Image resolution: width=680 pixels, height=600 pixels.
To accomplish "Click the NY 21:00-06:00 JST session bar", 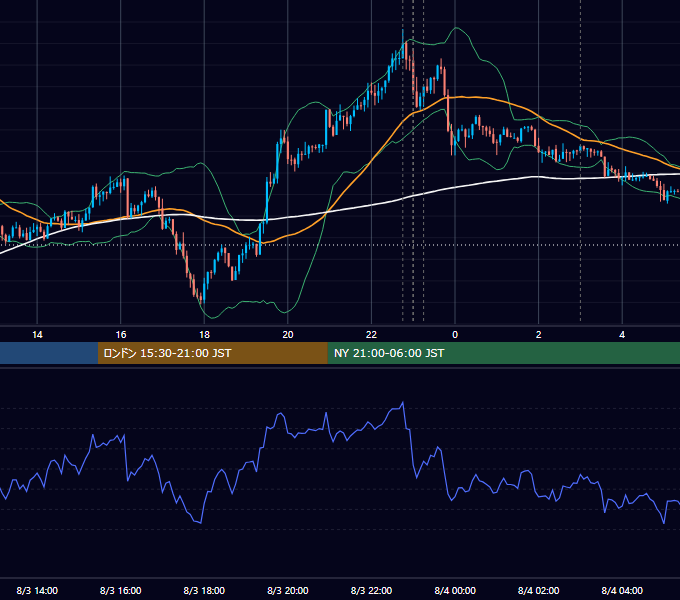I will click(x=503, y=353).
